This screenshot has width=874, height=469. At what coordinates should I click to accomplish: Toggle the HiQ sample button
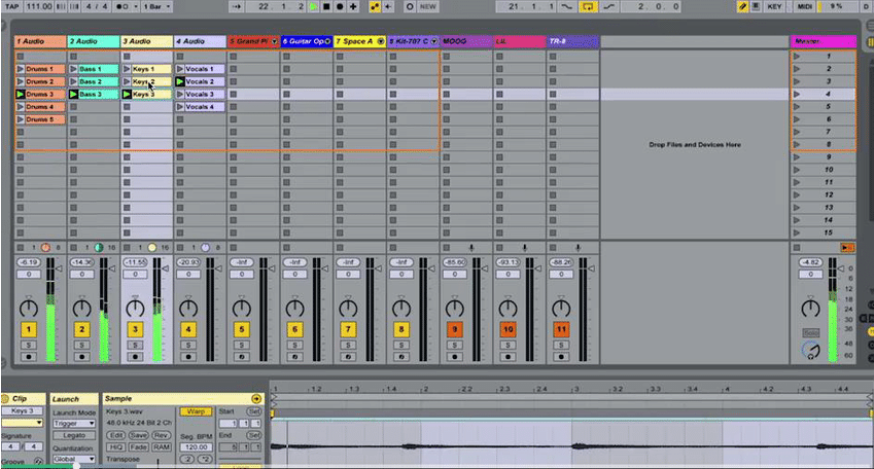[x=115, y=447]
